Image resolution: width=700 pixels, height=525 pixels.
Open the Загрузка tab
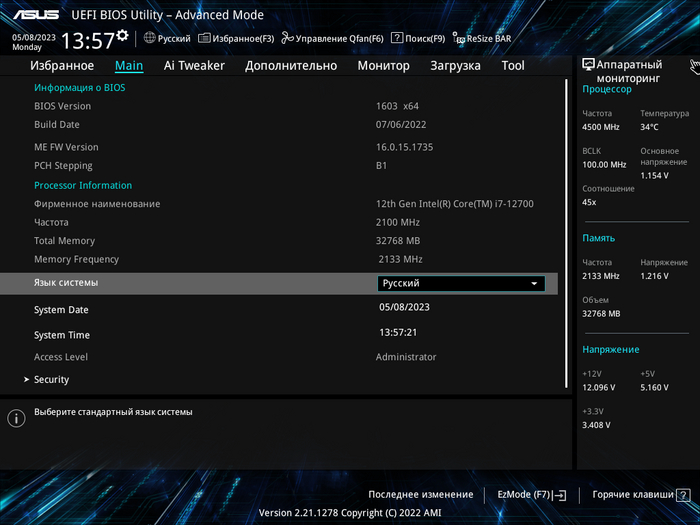tap(455, 66)
